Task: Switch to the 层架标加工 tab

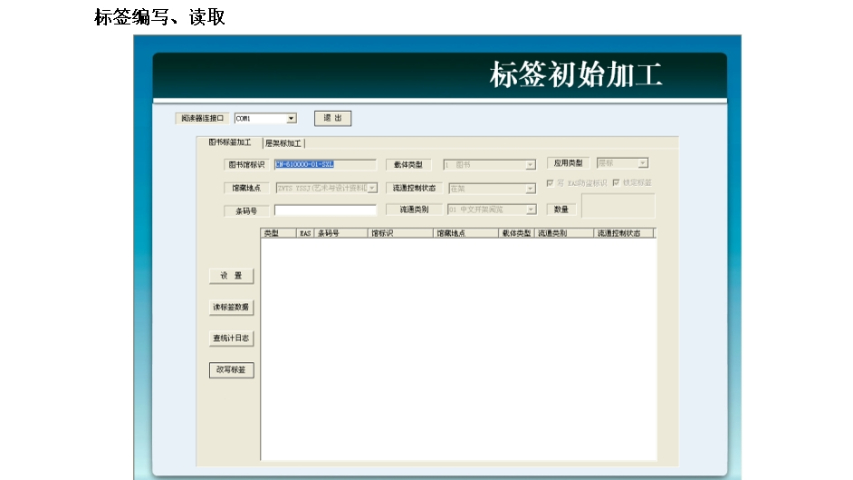Action: pyautogui.click(x=283, y=143)
